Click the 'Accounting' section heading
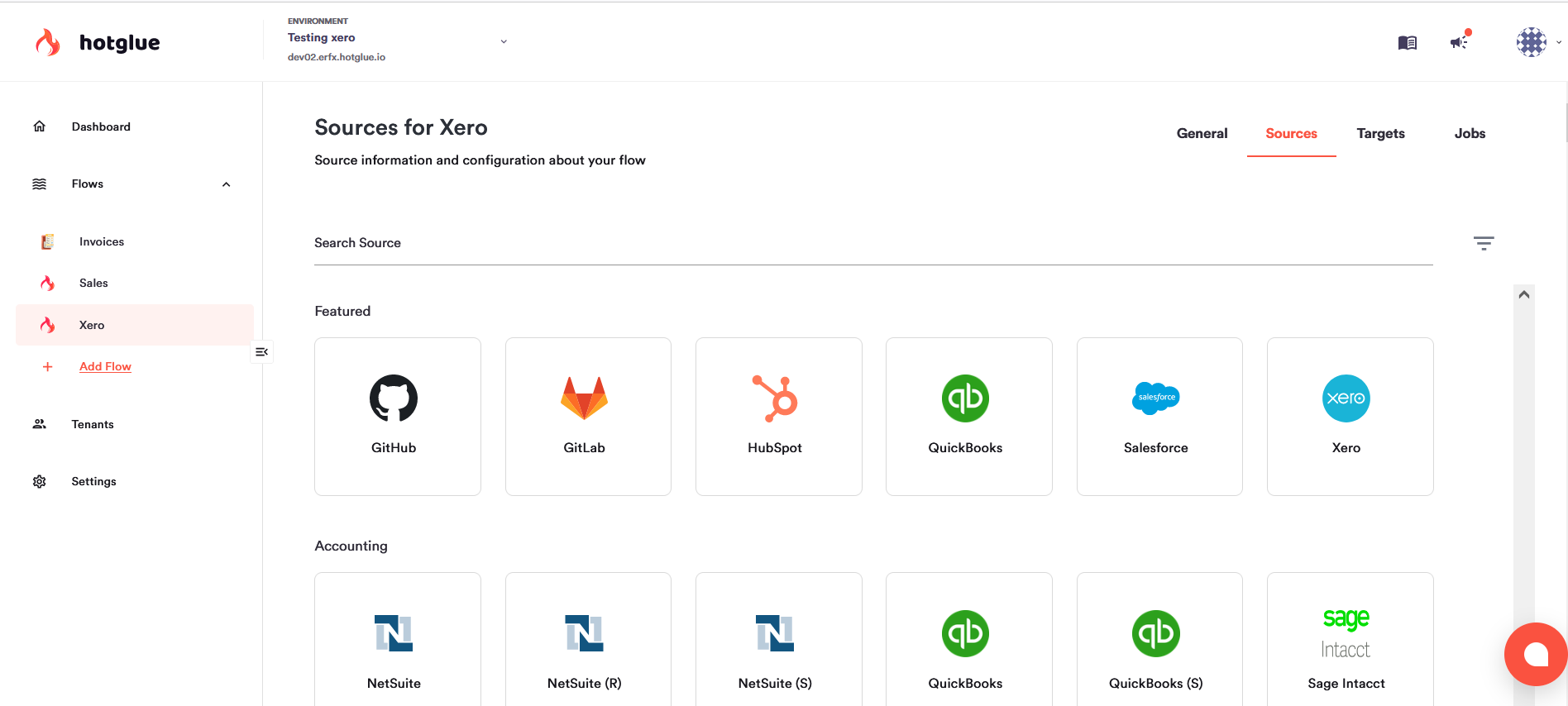 (351, 546)
